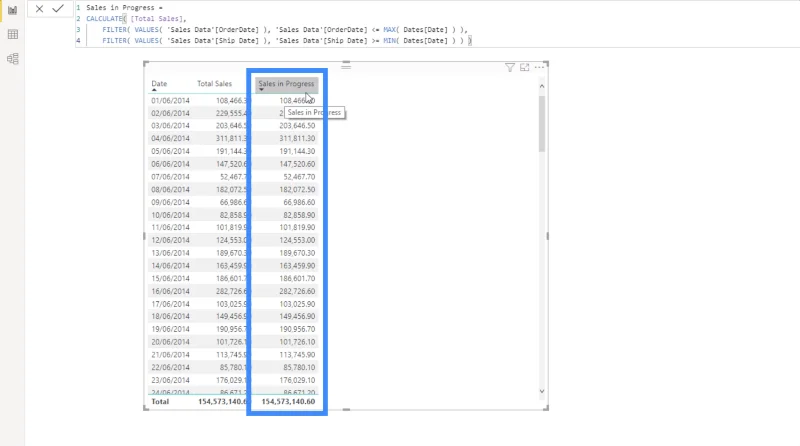Click the table scrollbar down arrow
Viewport: 800px width, 446px height.
[x=542, y=391]
